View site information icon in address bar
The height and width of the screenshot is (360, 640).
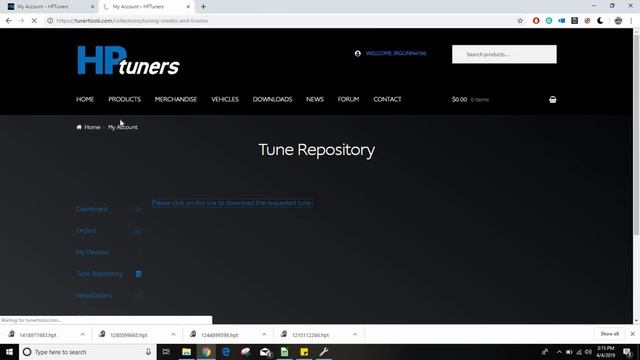50,21
